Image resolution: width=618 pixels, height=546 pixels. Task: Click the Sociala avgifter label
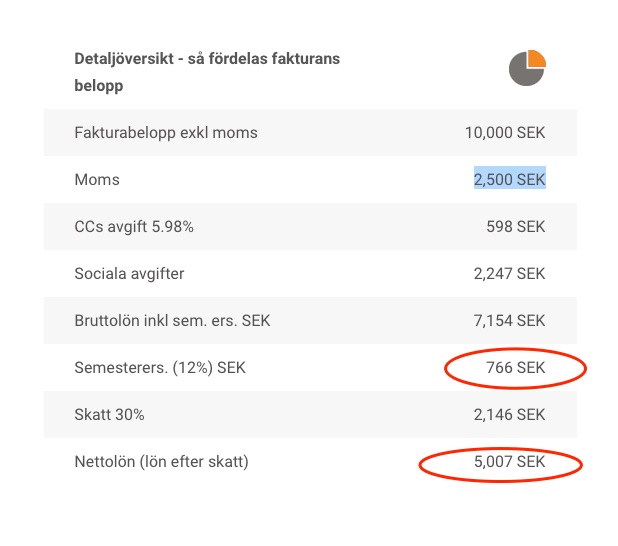tap(129, 274)
